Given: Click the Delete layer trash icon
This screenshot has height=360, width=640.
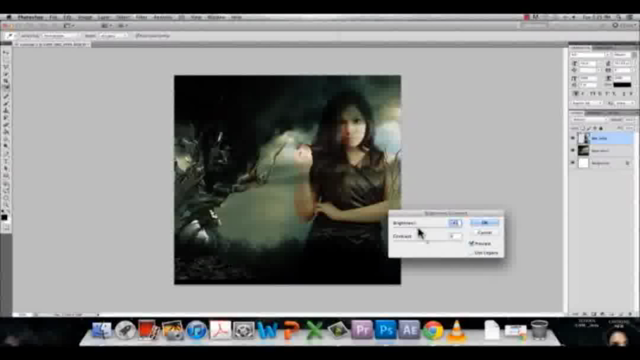Looking at the screenshot, I should [x=630, y=314].
